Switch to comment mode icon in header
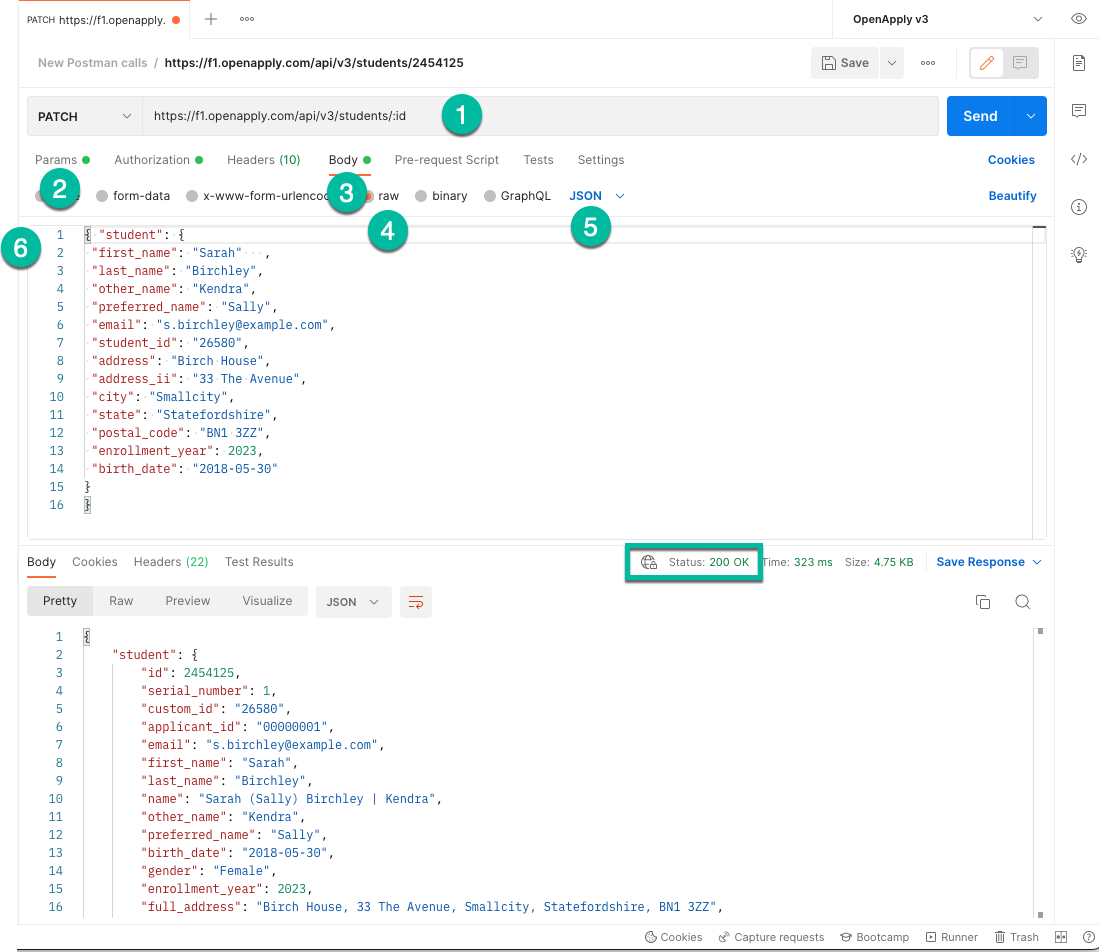The width and height of the screenshot is (1099, 952). (x=1020, y=63)
